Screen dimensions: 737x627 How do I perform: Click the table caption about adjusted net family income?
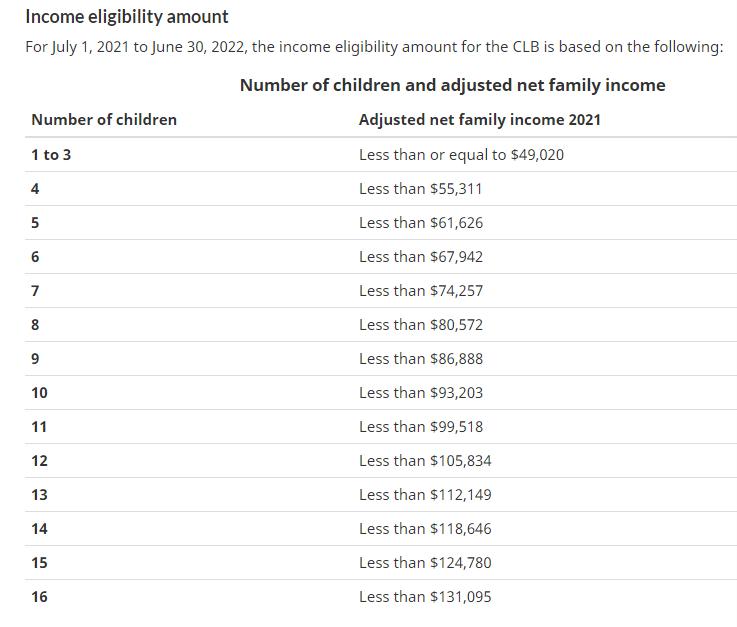pos(452,85)
